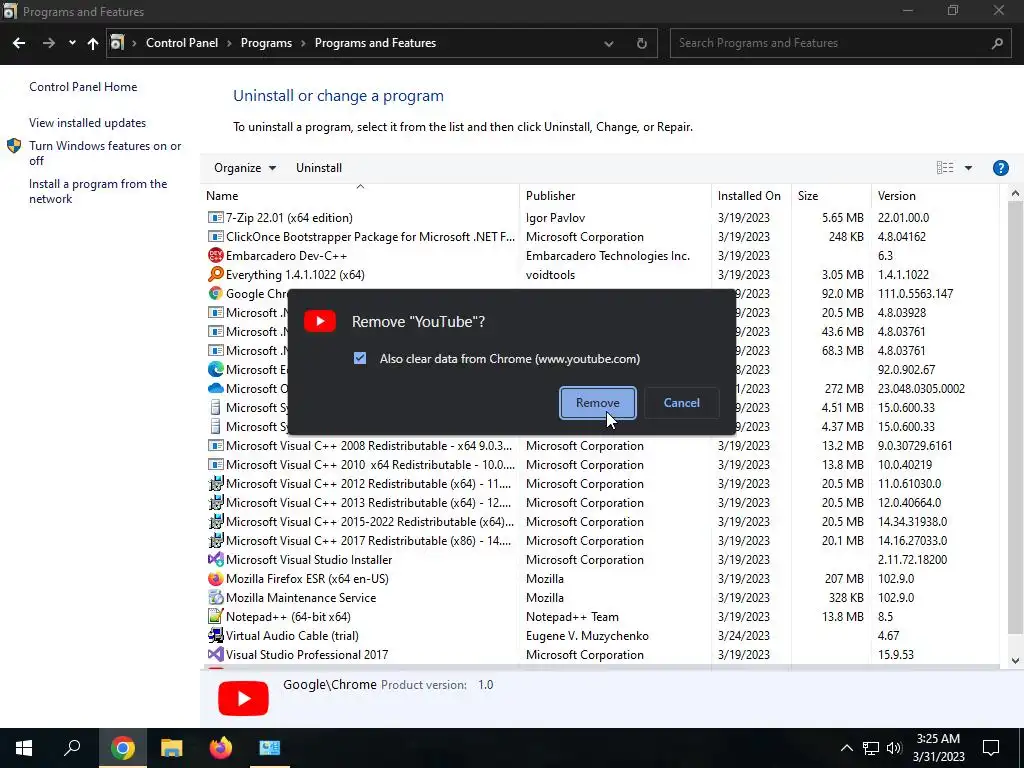Select Microsoft Visual C++ 2017 Redistributable row
Viewport: 1024px width, 768px height.
601,540
